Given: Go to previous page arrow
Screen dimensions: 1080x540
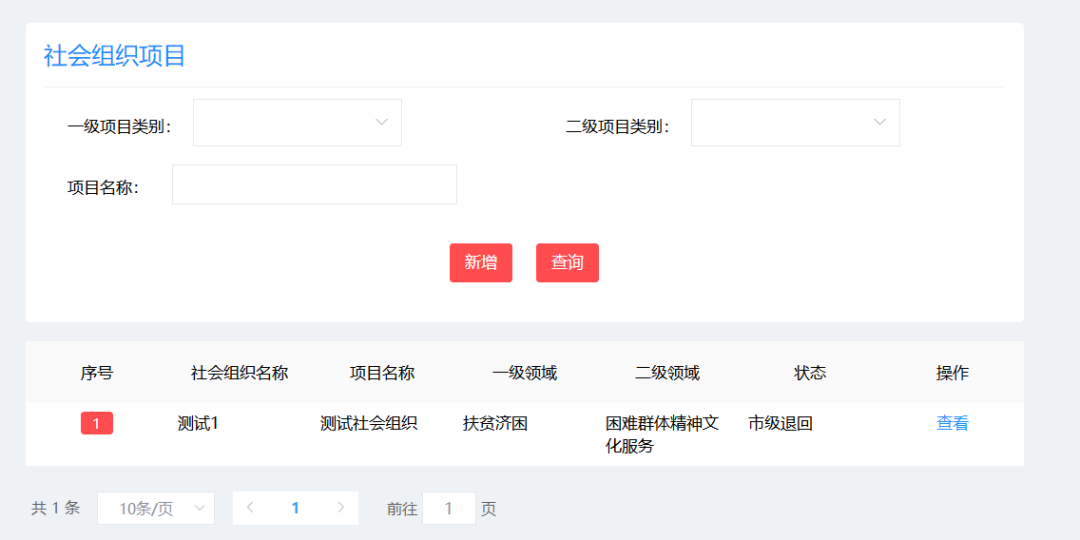Looking at the screenshot, I should pyautogui.click(x=250, y=508).
